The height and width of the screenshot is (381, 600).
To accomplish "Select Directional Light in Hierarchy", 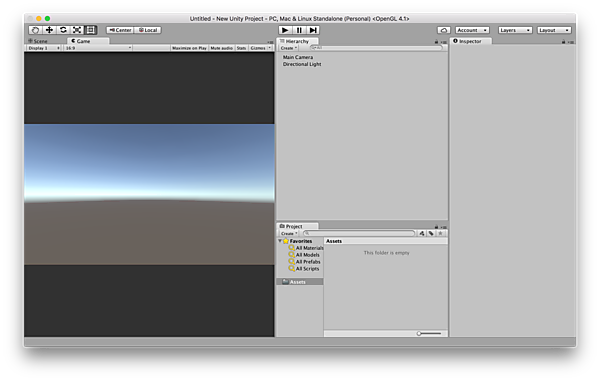I will 302,64.
